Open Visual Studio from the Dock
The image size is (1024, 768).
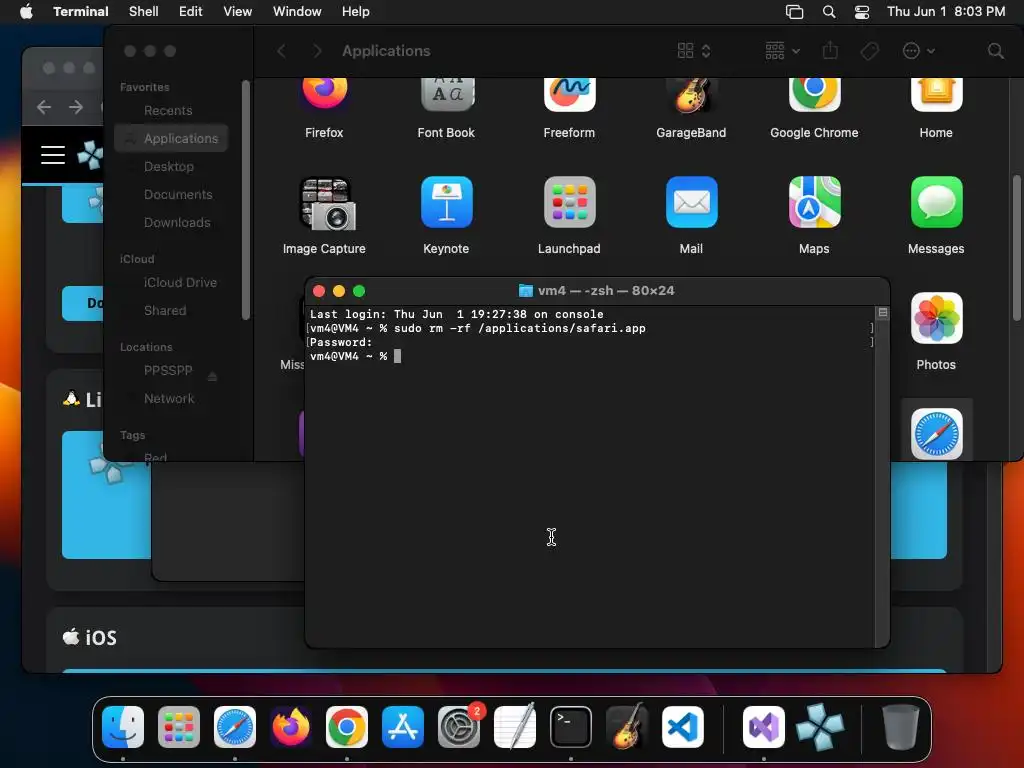(763, 726)
